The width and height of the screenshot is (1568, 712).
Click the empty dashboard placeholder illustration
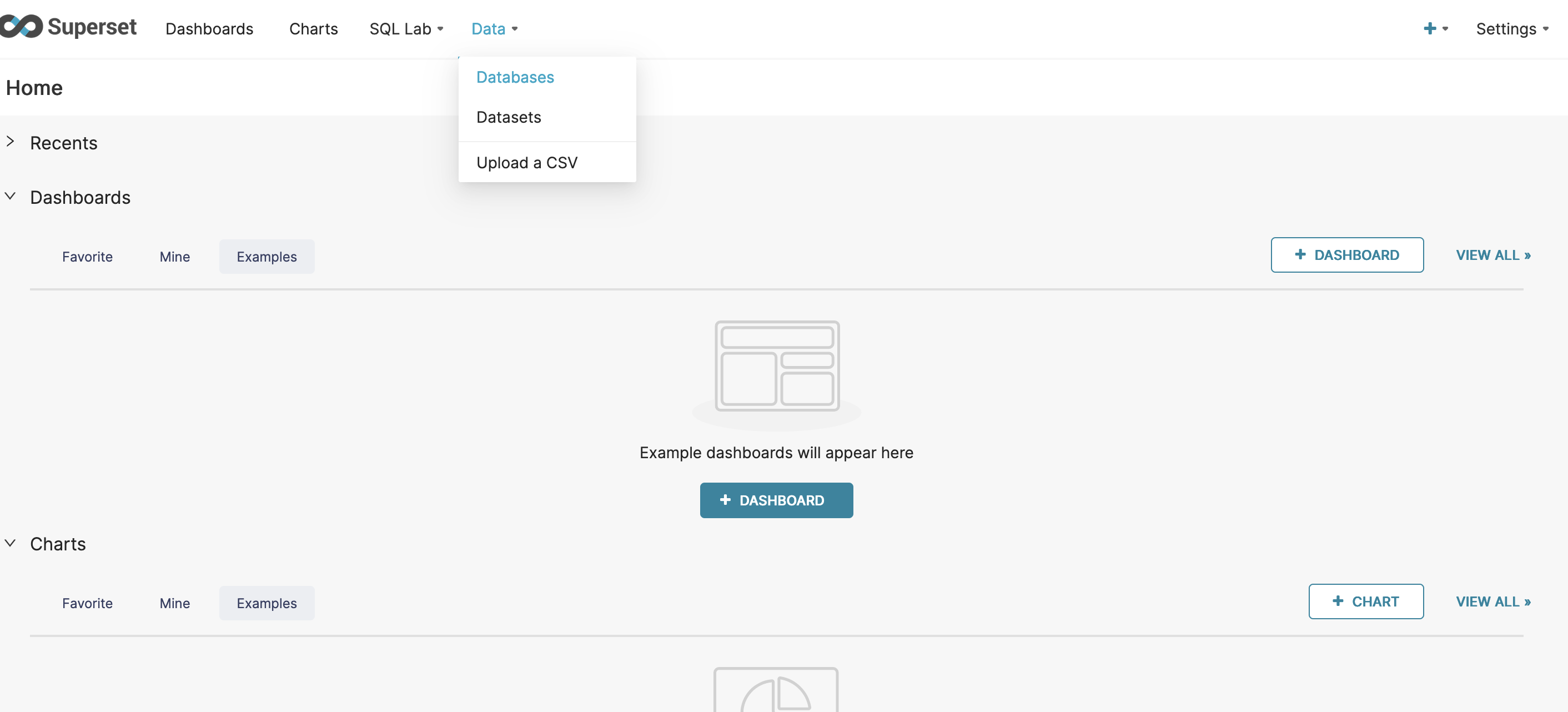[x=777, y=366]
